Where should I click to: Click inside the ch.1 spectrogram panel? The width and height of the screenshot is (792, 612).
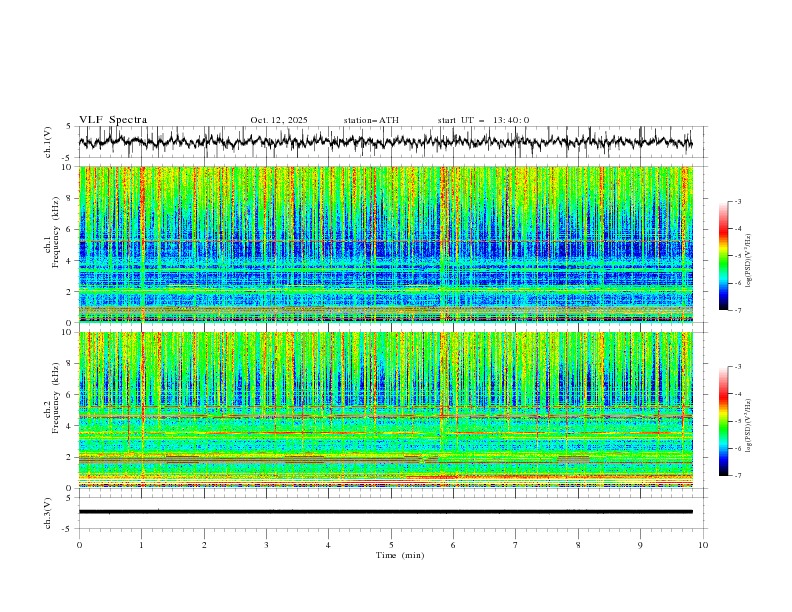coord(385,244)
